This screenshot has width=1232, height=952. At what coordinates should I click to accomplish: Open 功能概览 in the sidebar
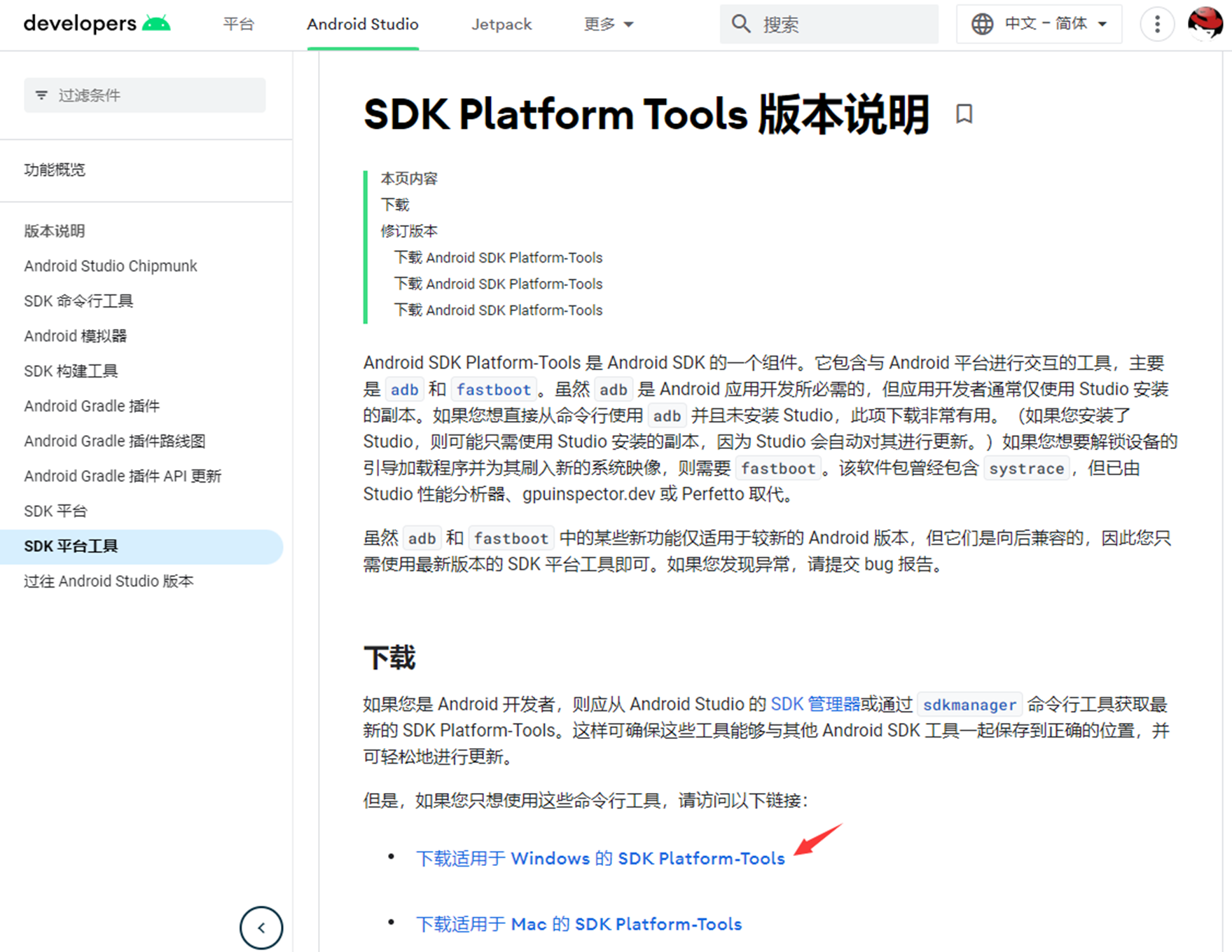(x=55, y=170)
